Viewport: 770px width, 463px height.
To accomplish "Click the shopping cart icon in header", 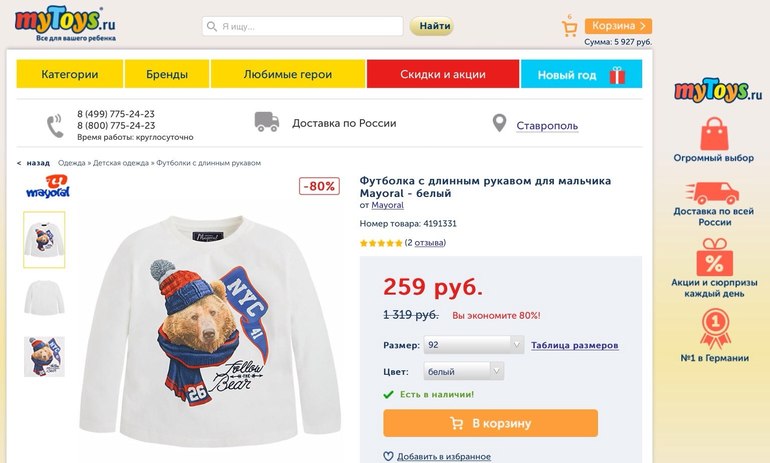I will click(x=570, y=28).
